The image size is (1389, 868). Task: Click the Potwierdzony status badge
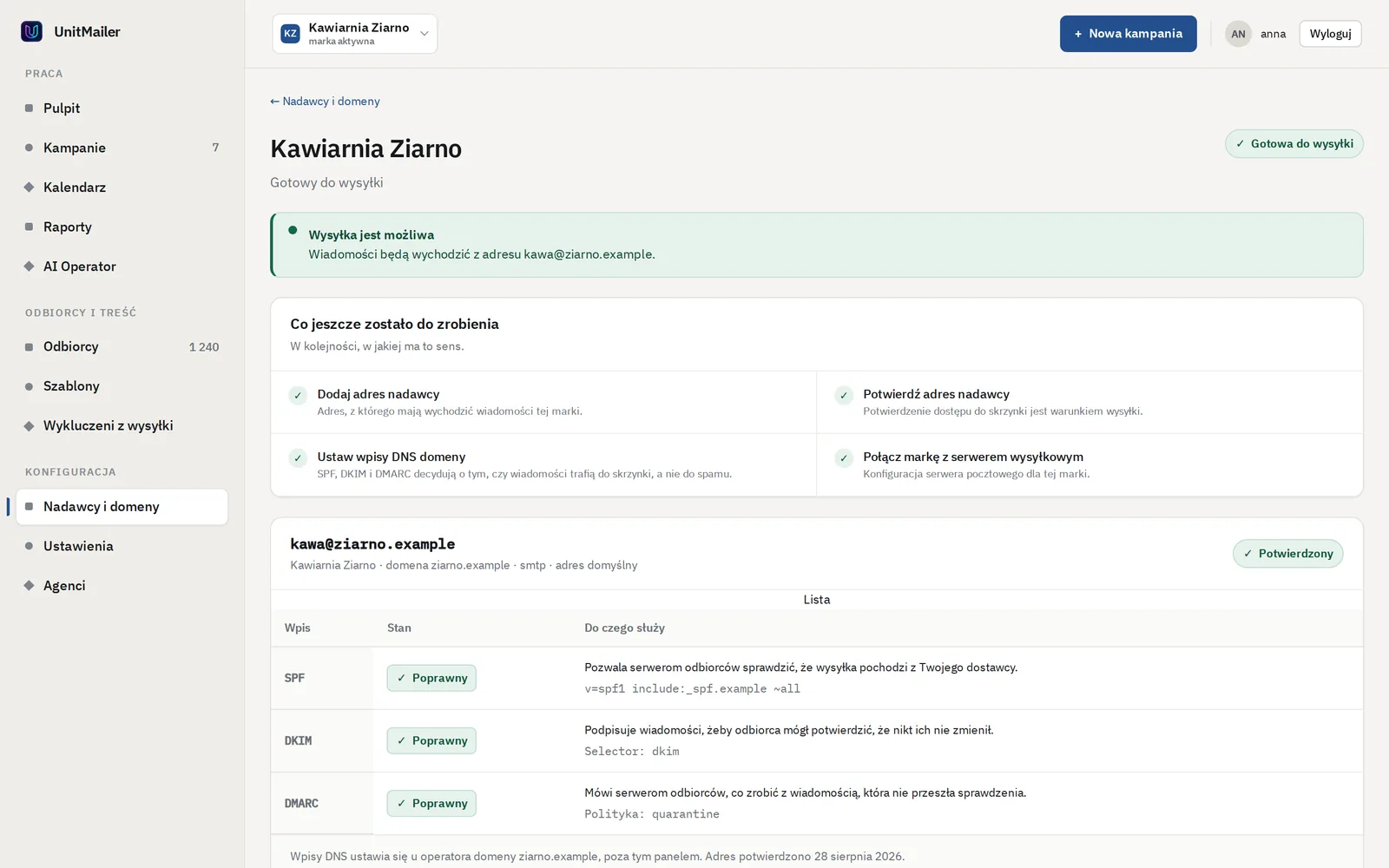pyautogui.click(x=1287, y=554)
